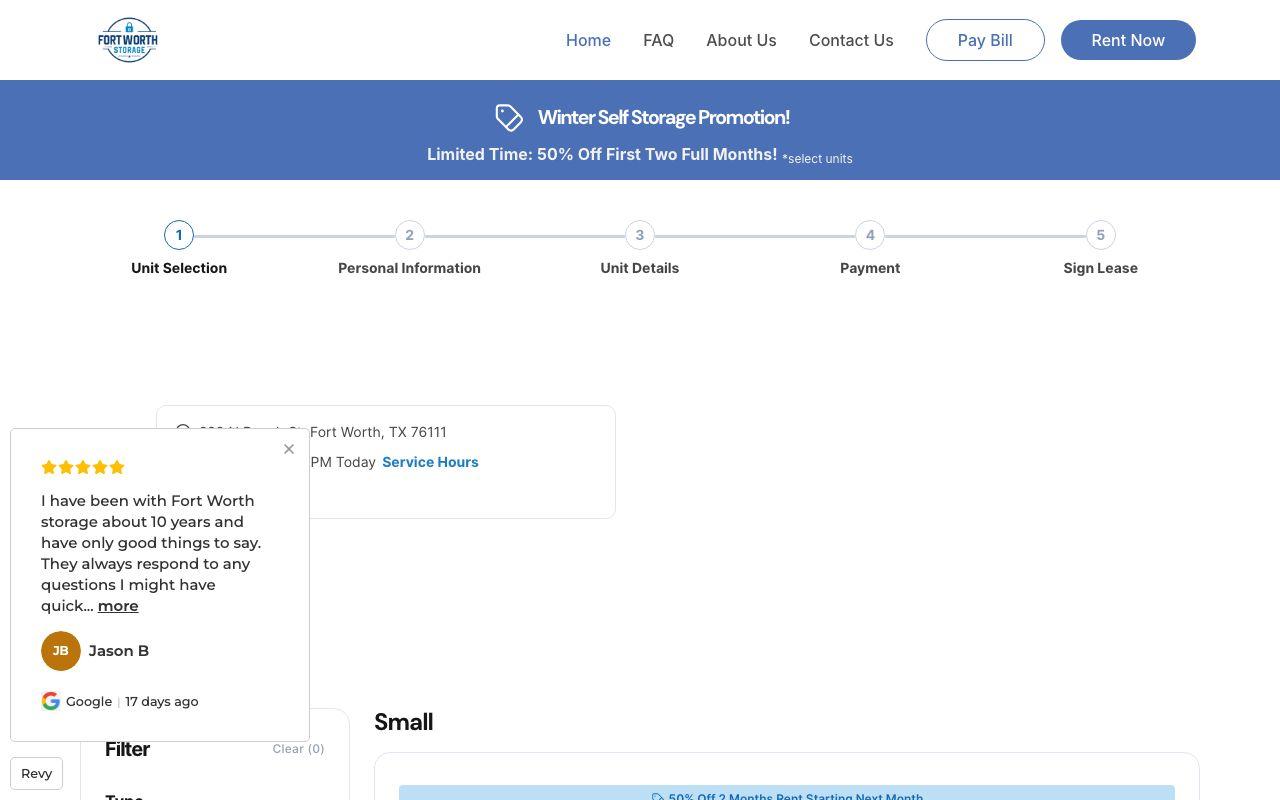Viewport: 1280px width, 800px height.
Task: Select step 2 Personal Information circle
Action: [409, 235]
